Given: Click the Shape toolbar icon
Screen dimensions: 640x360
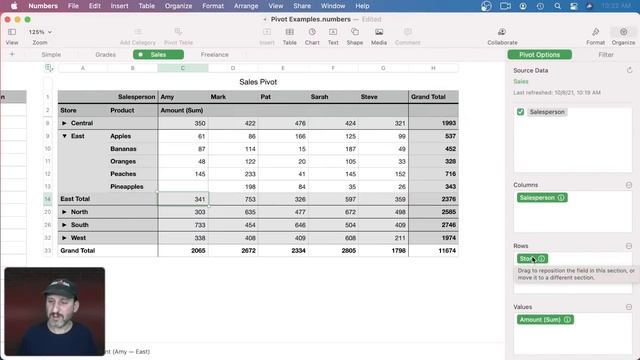Looking at the screenshot, I should coord(355,32).
